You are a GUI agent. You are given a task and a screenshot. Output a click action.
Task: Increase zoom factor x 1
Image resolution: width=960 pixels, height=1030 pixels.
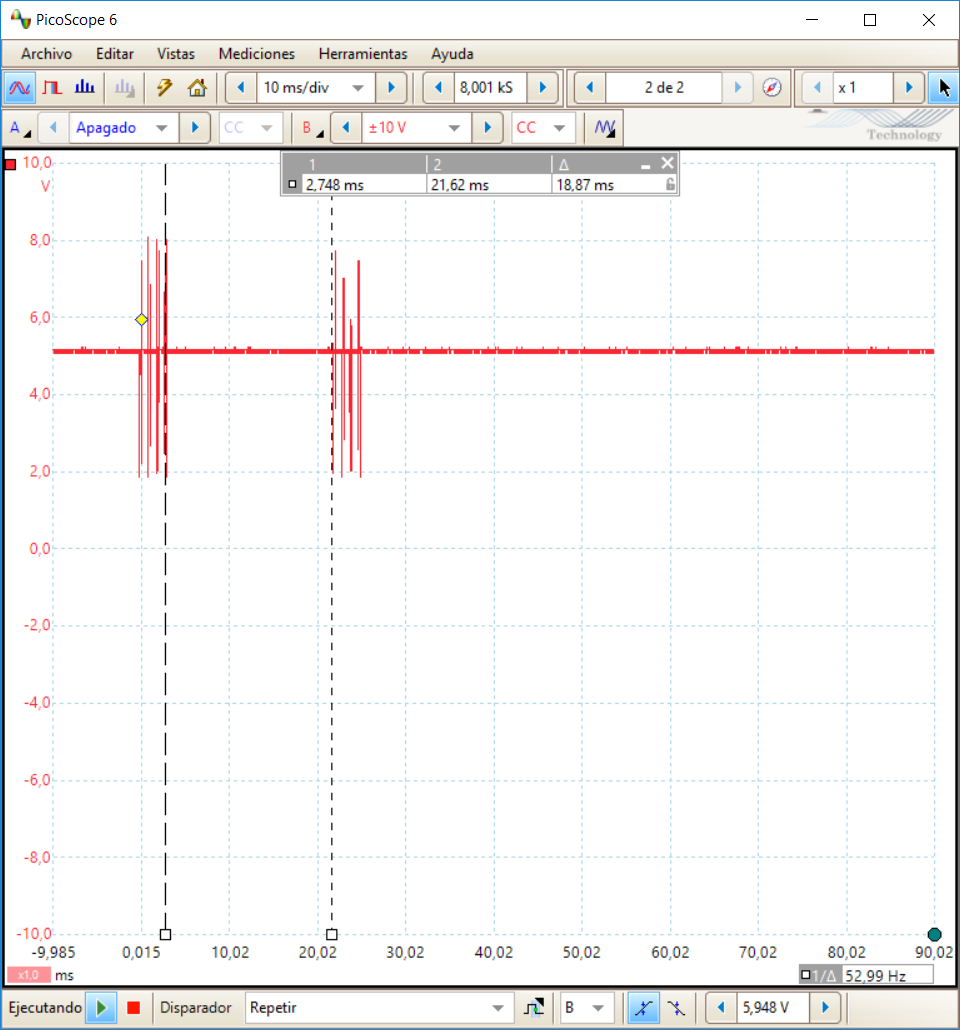[x=909, y=87]
